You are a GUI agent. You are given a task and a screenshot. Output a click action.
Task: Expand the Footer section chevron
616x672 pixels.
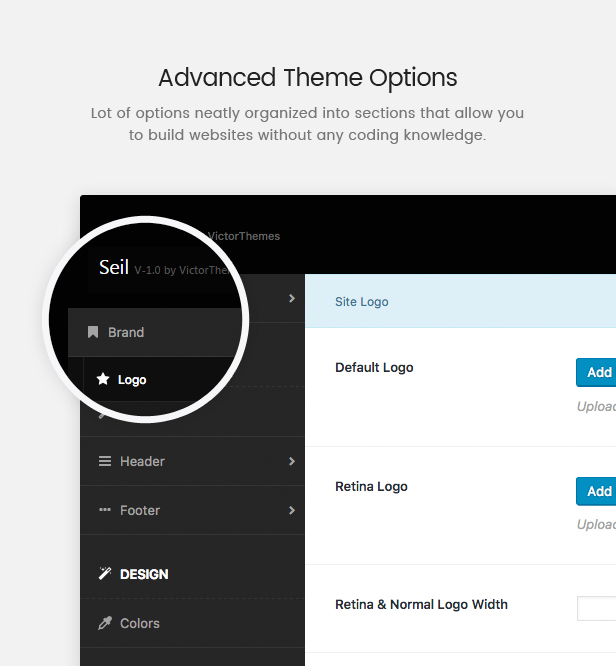point(292,510)
